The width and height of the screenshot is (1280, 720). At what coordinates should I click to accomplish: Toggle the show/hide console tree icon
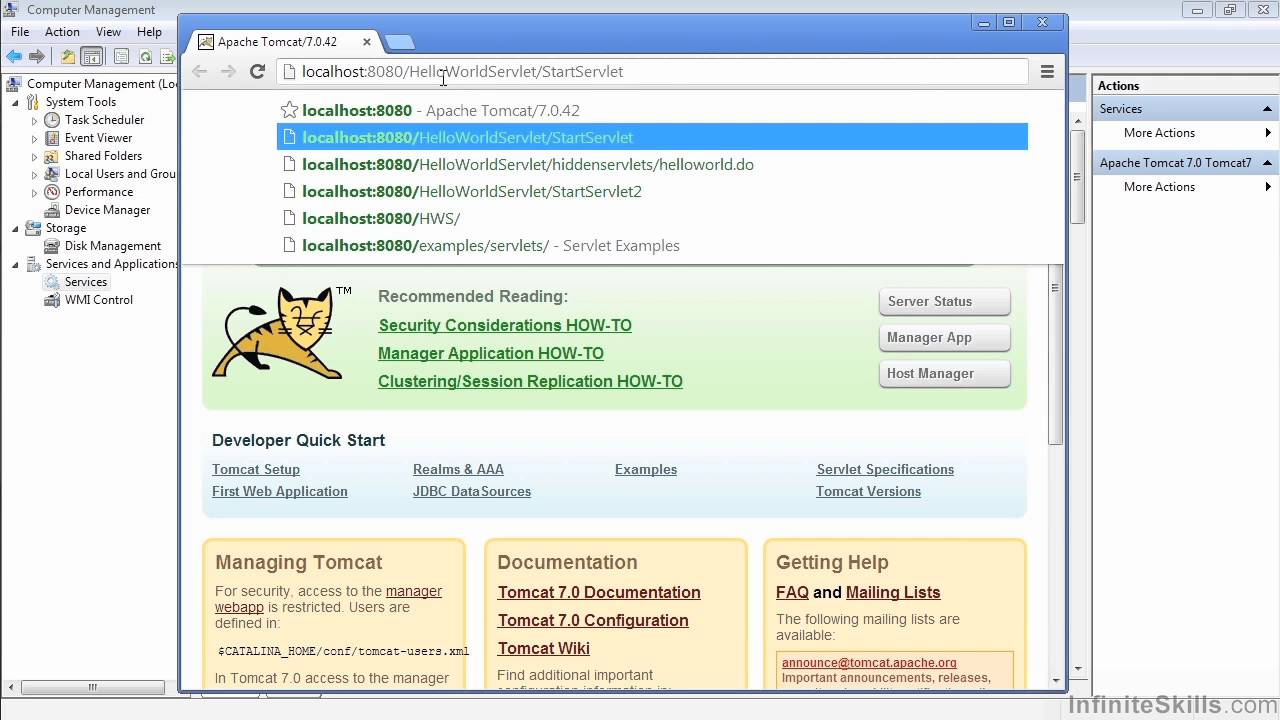tap(91, 57)
